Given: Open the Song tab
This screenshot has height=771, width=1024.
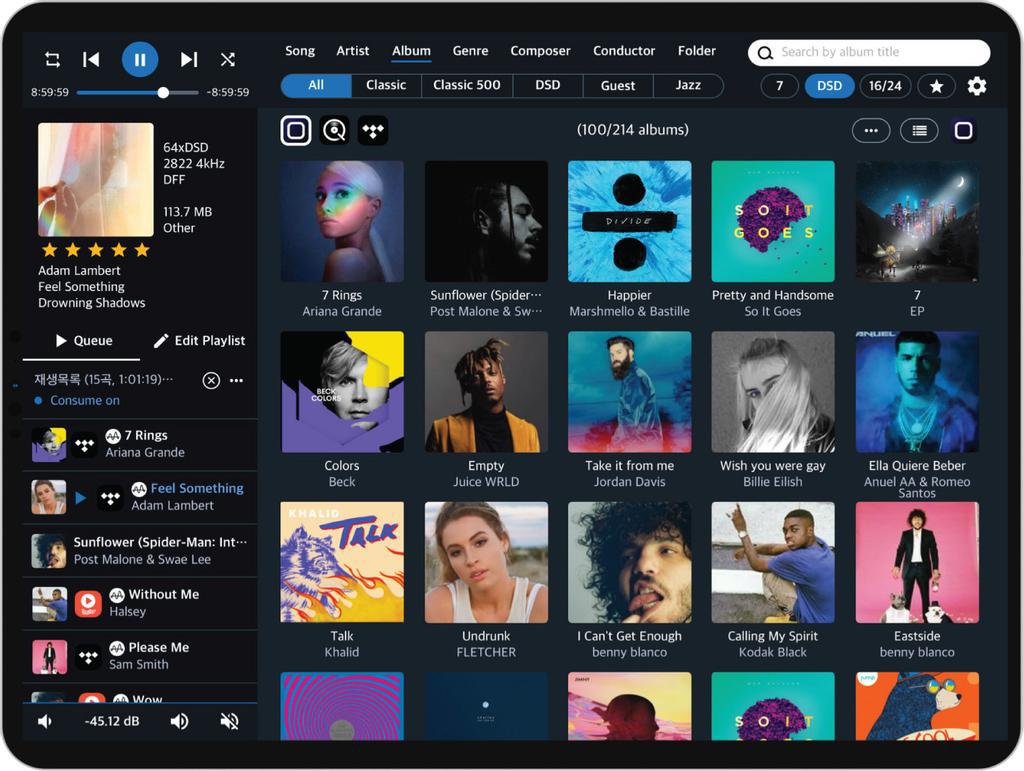Looking at the screenshot, I should (x=300, y=51).
